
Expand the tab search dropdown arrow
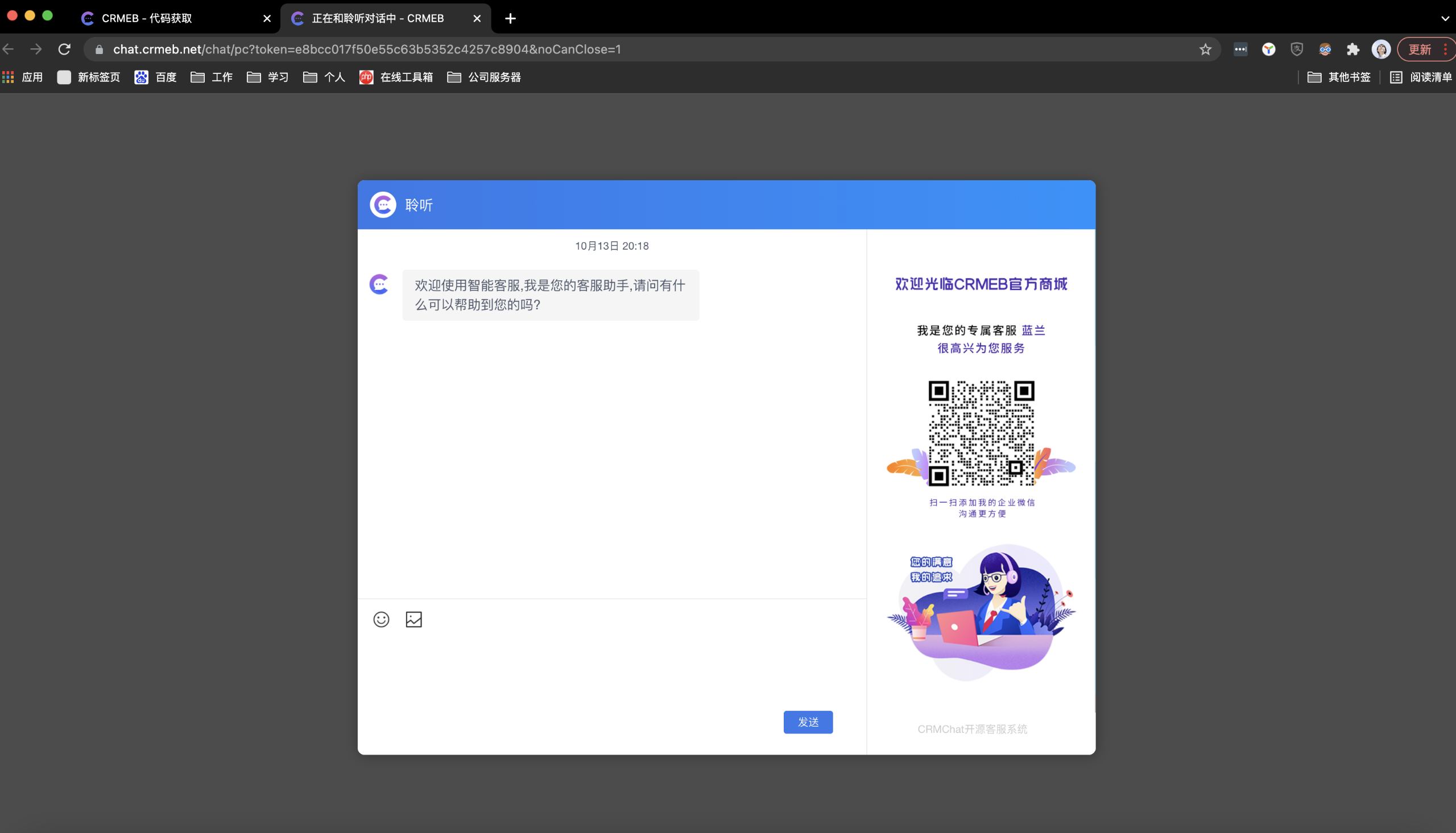point(1445,18)
